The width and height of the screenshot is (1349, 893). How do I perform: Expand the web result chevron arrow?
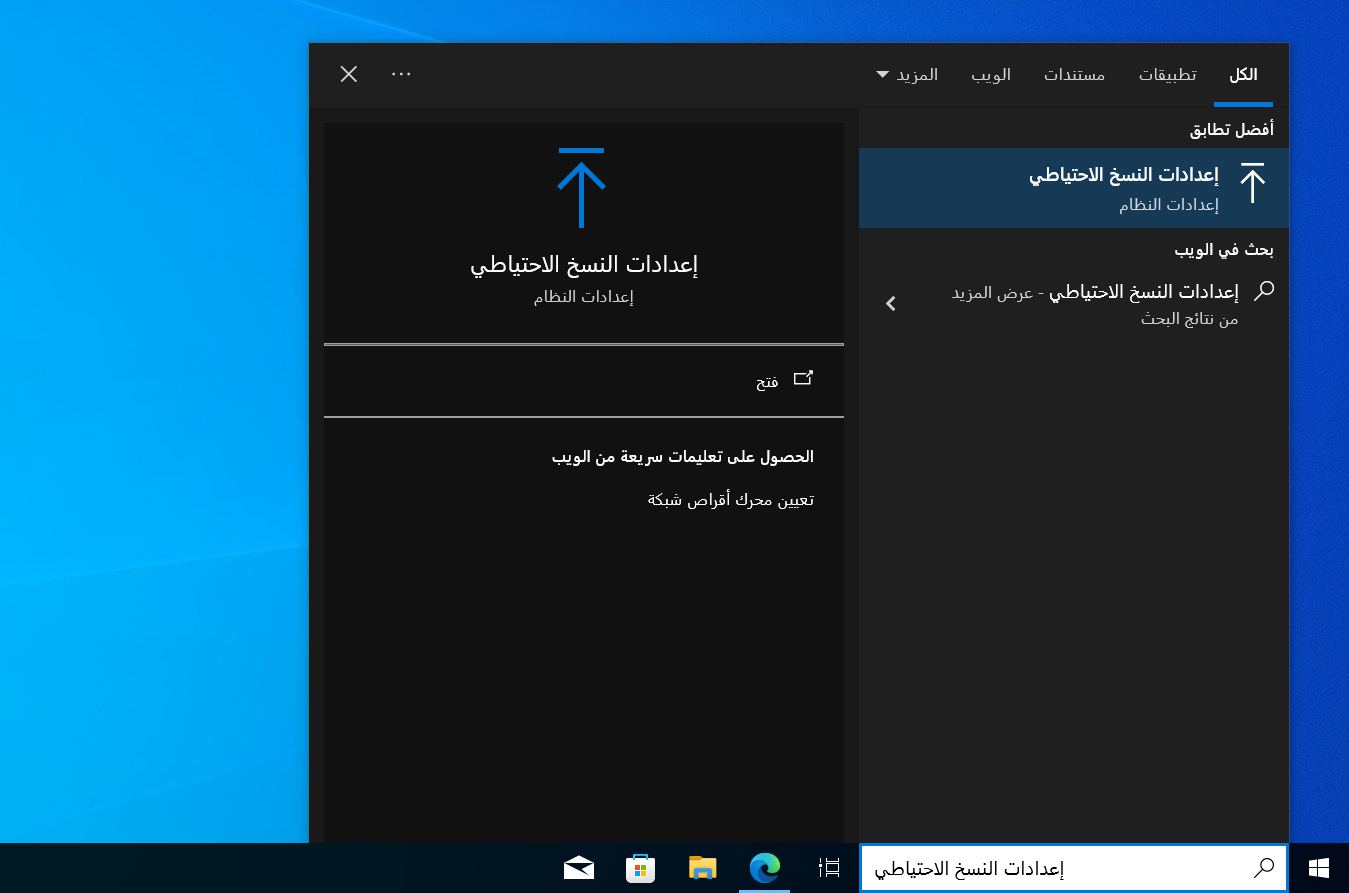[x=890, y=303]
